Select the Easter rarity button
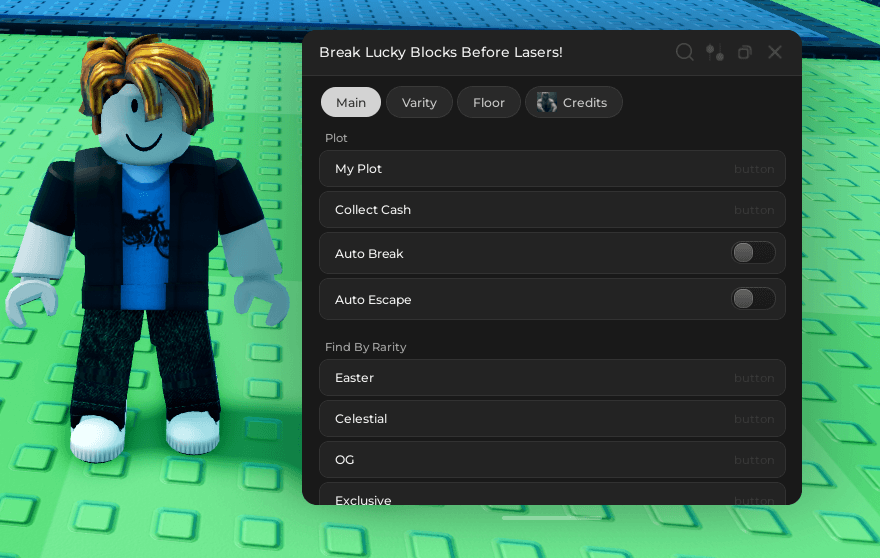This screenshot has height=558, width=880. [552, 377]
